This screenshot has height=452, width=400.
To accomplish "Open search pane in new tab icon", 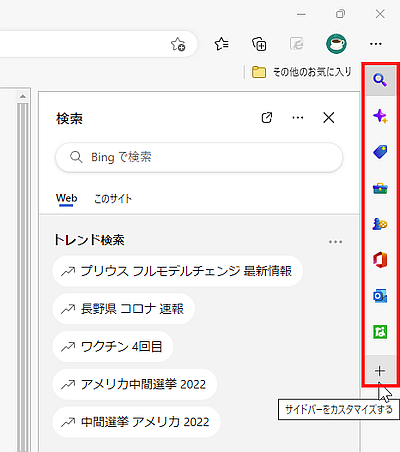I will click(x=267, y=118).
